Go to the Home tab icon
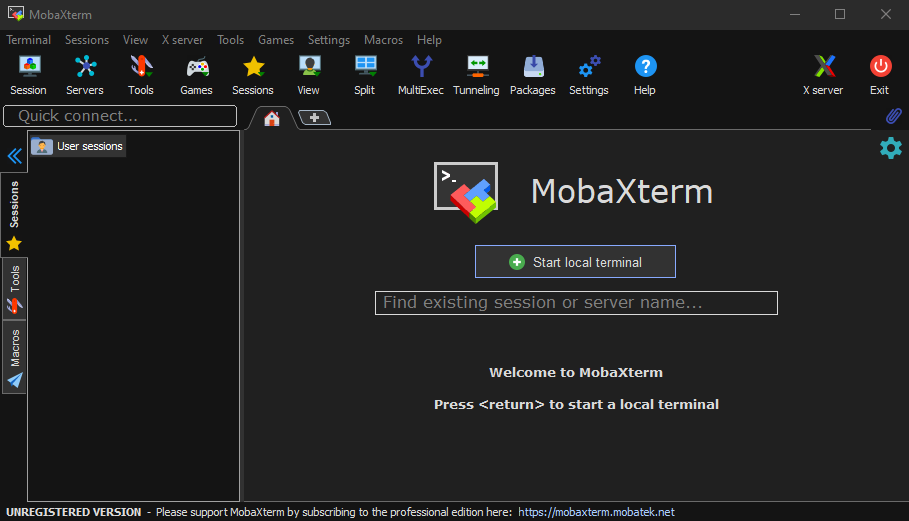 [x=272, y=118]
